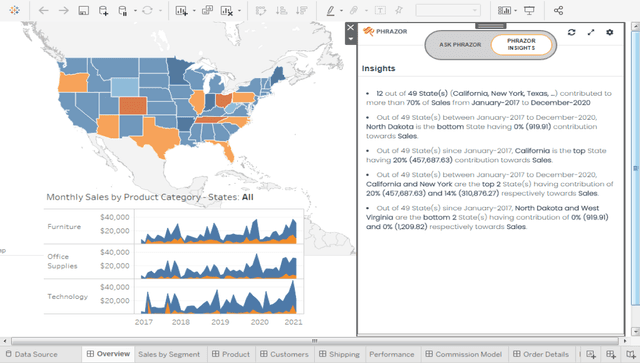Switch toggle to Ask Phrazor
Viewport: 640px width, 363px height.
tap(460, 45)
